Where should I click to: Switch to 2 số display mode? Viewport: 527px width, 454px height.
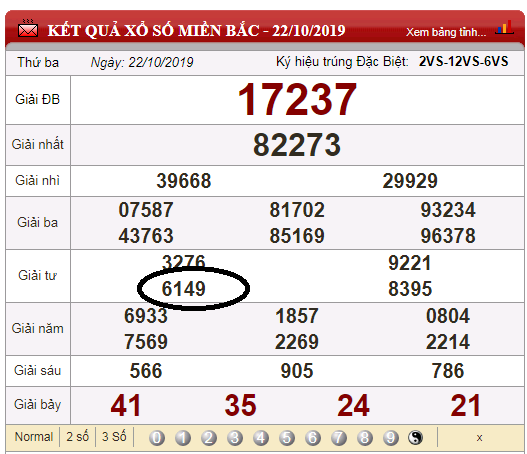[78, 437]
